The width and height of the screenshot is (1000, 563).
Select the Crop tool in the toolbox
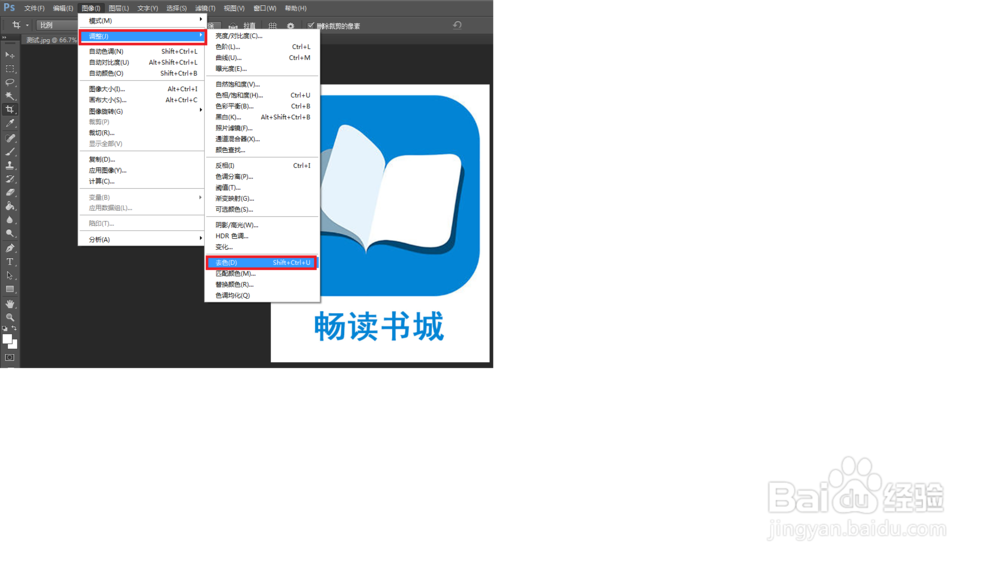click(10, 110)
